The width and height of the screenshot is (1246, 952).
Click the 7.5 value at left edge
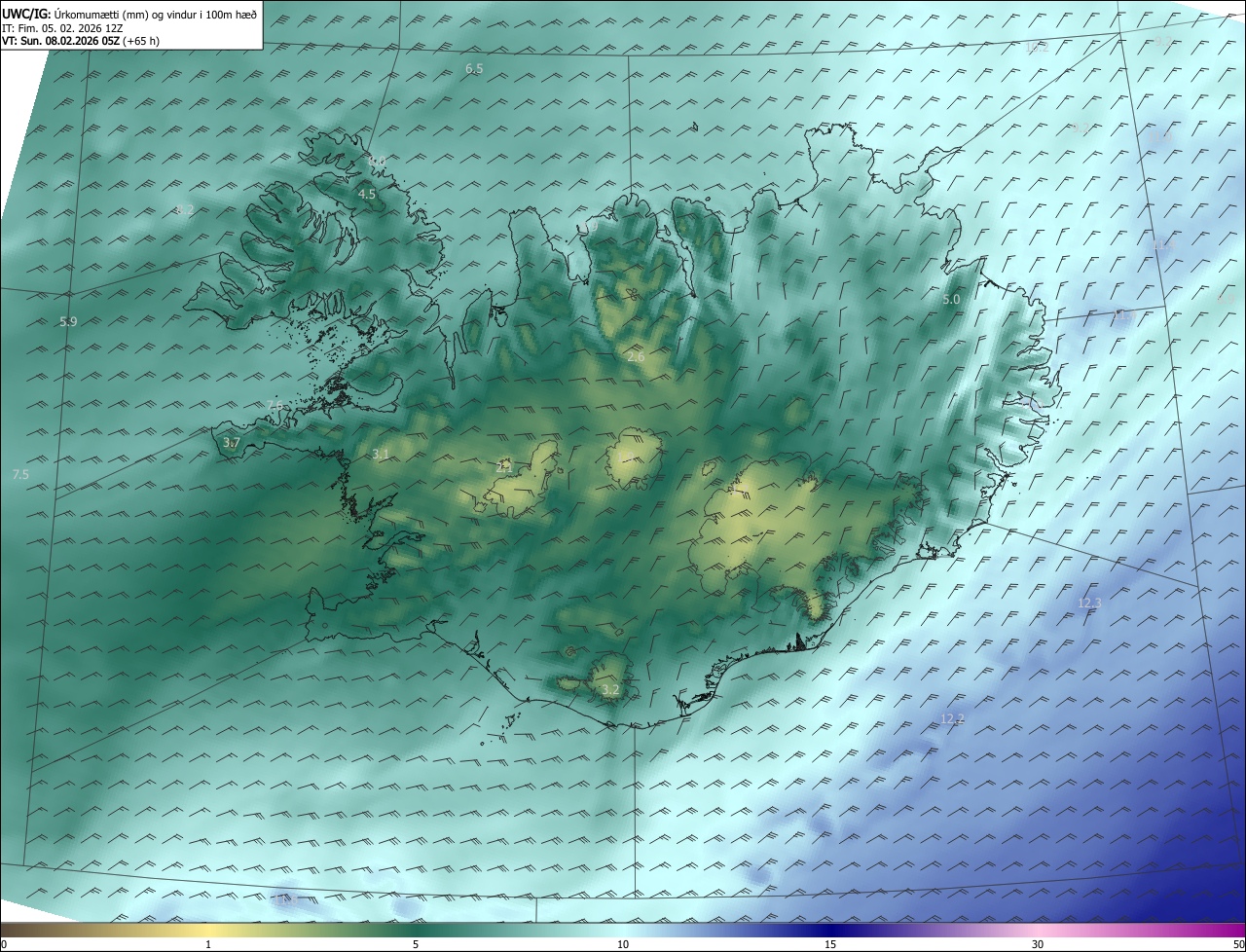pyautogui.click(x=20, y=474)
